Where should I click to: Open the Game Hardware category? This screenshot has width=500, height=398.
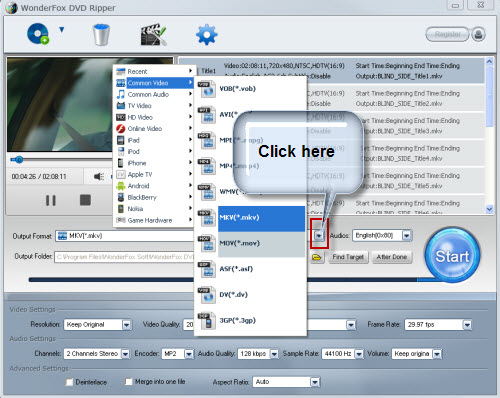pyautogui.click(x=154, y=220)
